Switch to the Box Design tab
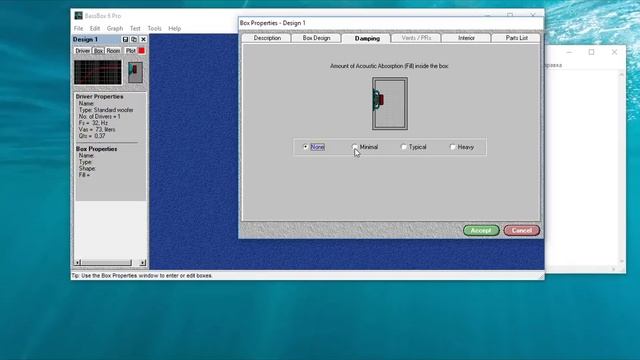 tap(316, 38)
